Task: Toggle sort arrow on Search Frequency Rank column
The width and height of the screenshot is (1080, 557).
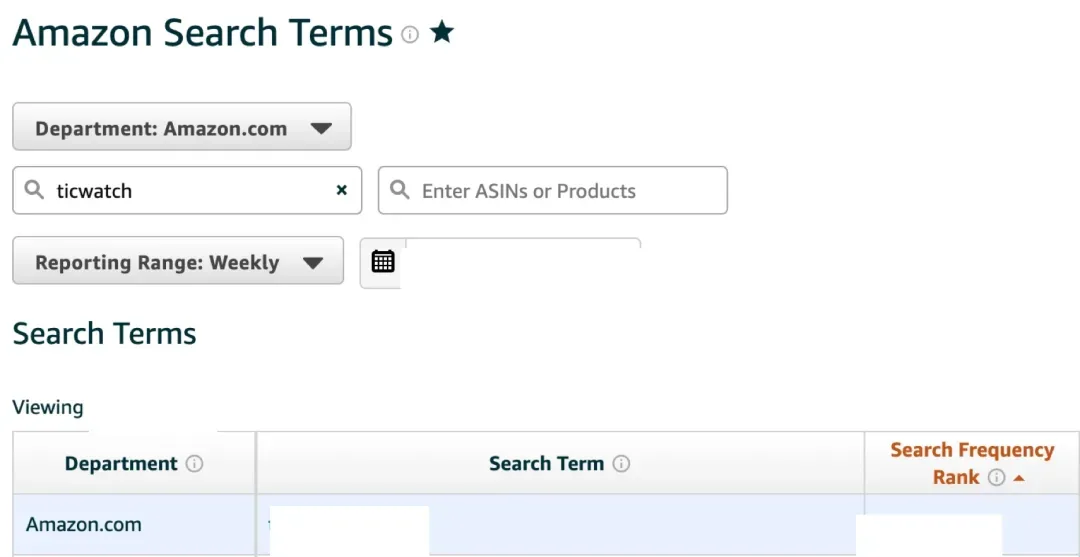Action: coord(1019,478)
